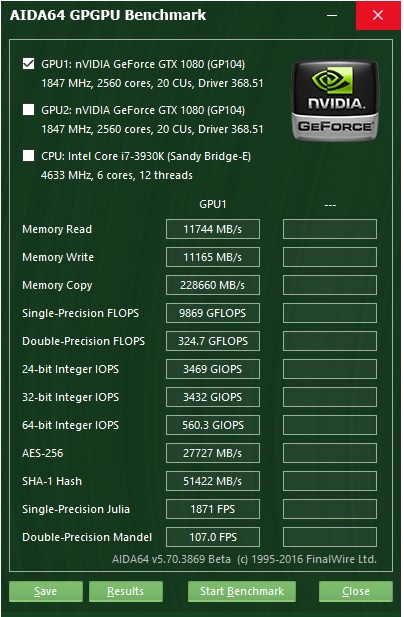Click the 560.3 GIOPS 64-bit result
Viewport: 404px width, 617px height.
(213, 425)
